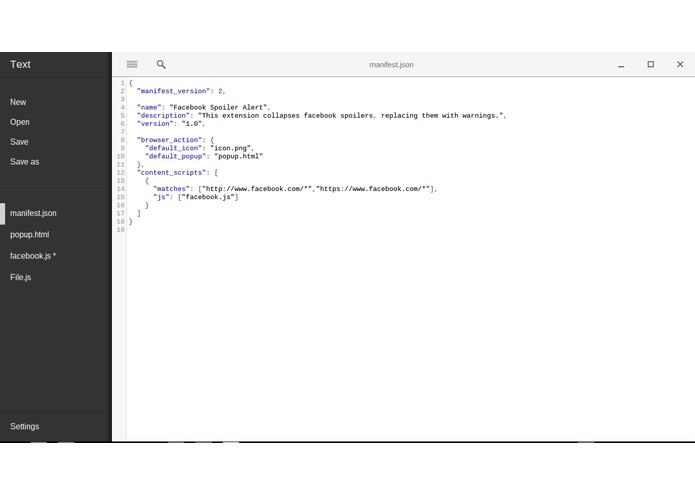Click the Text app title

[x=20, y=64]
